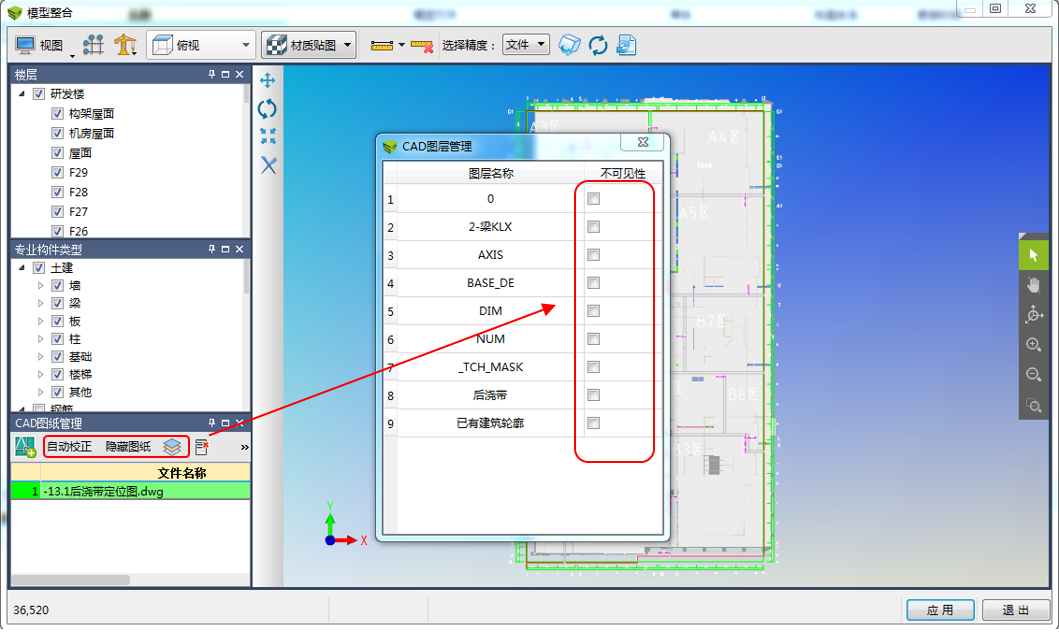Click the zoom in magnifier icon
This screenshot has height=632, width=1059.
[1033, 344]
